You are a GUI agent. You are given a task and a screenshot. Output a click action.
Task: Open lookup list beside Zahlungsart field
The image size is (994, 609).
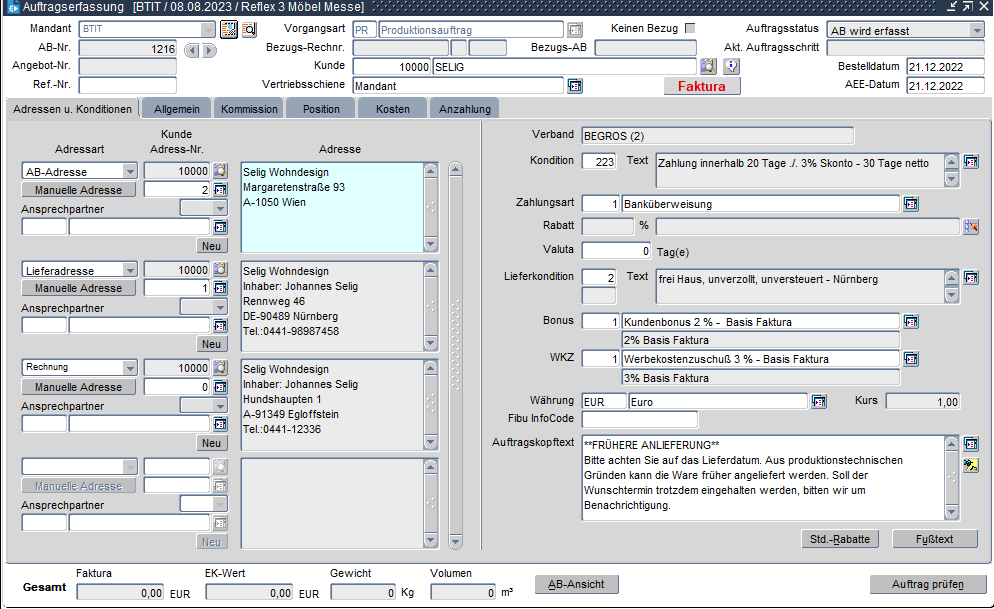(x=910, y=204)
